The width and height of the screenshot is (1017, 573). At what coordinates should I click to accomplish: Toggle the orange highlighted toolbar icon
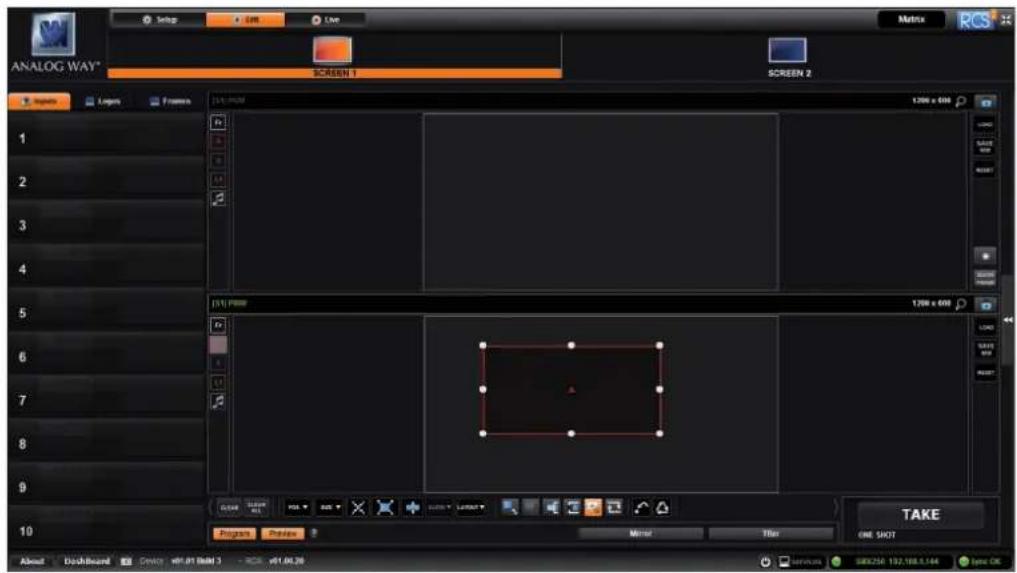593,507
